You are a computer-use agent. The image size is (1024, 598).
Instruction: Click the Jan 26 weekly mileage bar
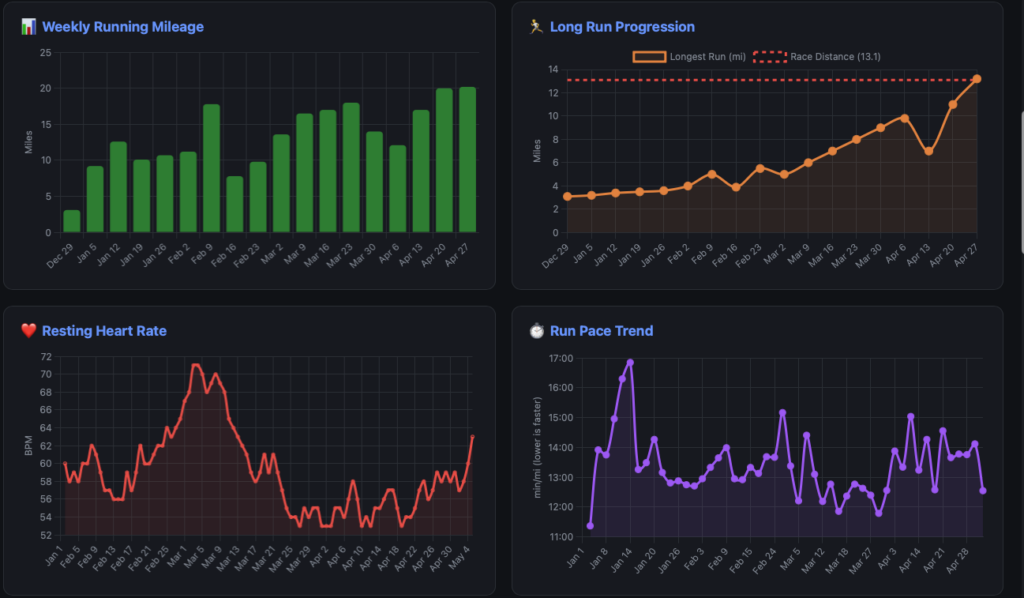(165, 194)
